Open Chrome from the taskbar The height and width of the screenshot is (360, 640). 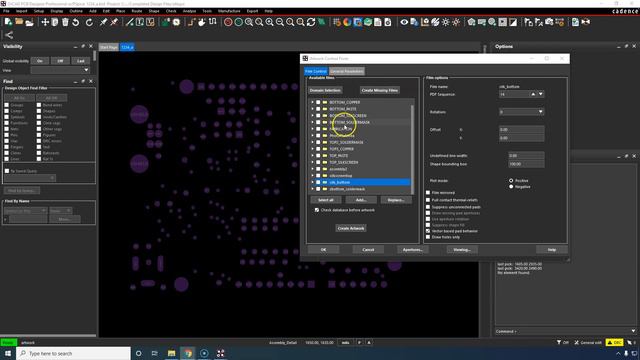pos(188,353)
